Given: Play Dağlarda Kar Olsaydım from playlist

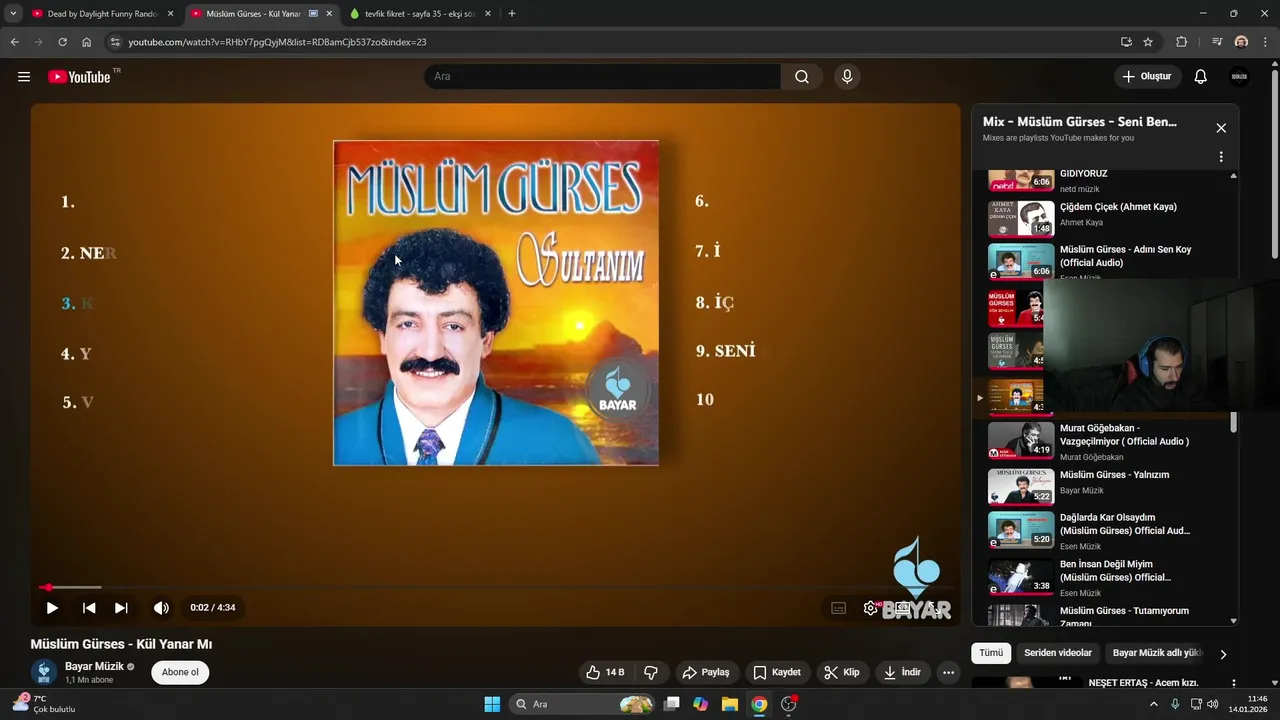Looking at the screenshot, I should 1104,530.
